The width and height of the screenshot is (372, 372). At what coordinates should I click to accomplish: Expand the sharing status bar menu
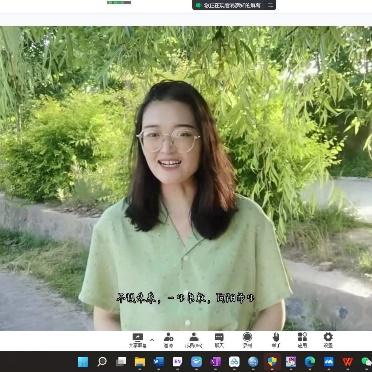270,5
